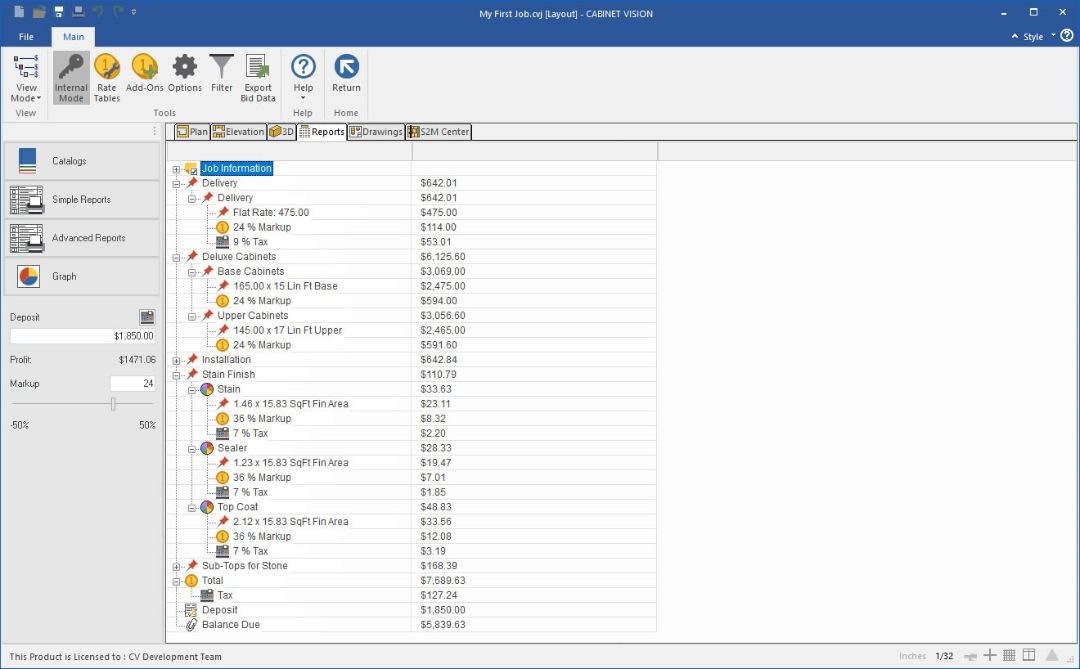Click the grid icon in status bar
Screen dimensions: 1080x669
coord(1009,655)
